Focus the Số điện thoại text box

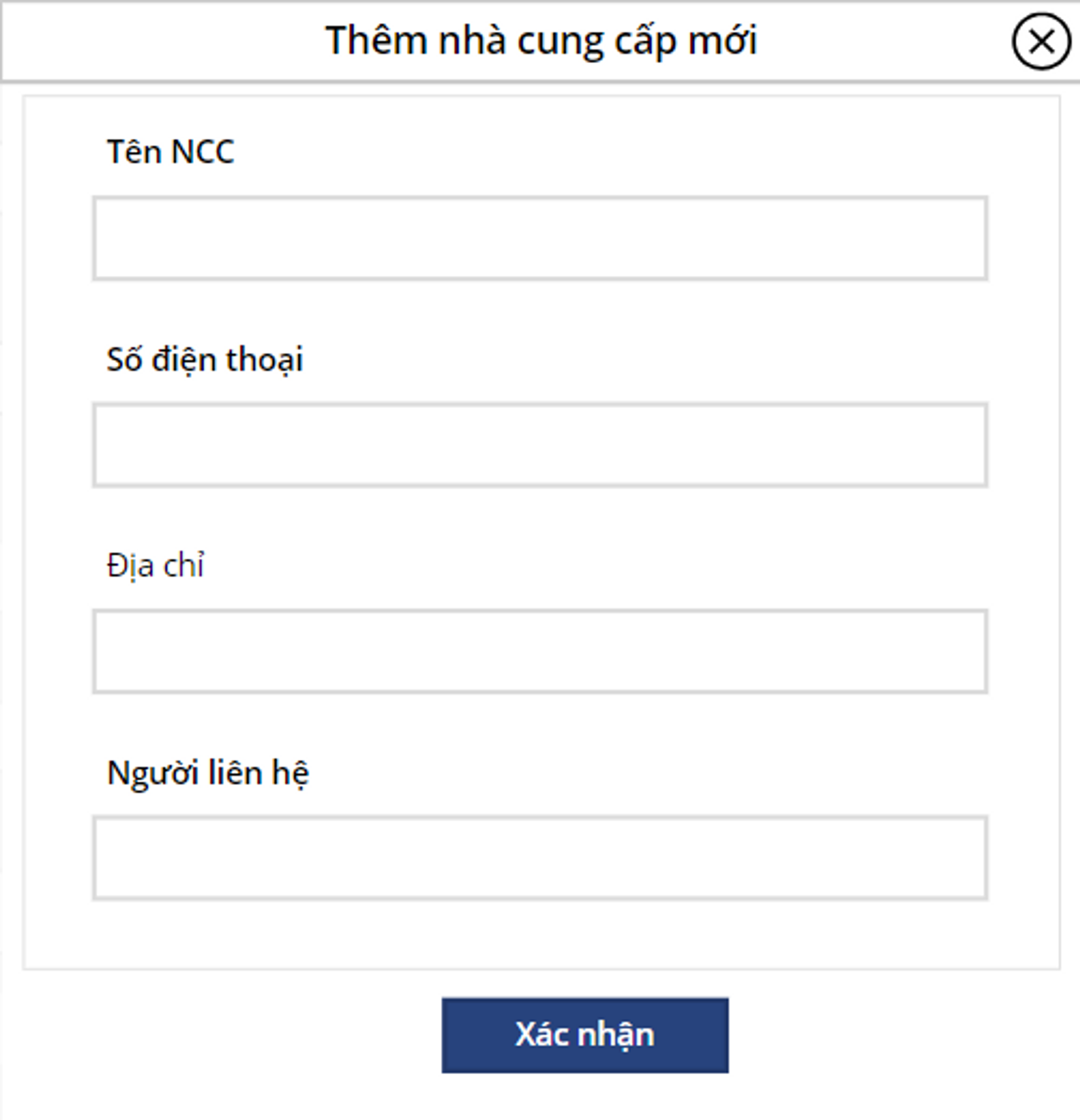point(539,445)
